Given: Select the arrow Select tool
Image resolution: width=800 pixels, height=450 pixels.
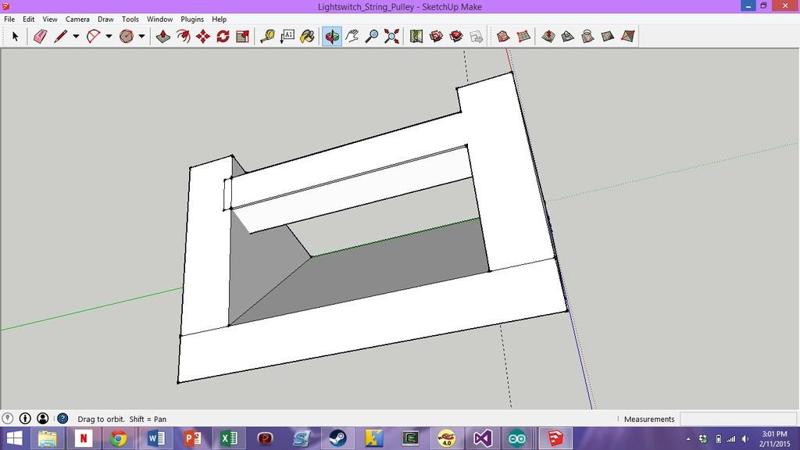Looking at the screenshot, I should coord(15,36).
